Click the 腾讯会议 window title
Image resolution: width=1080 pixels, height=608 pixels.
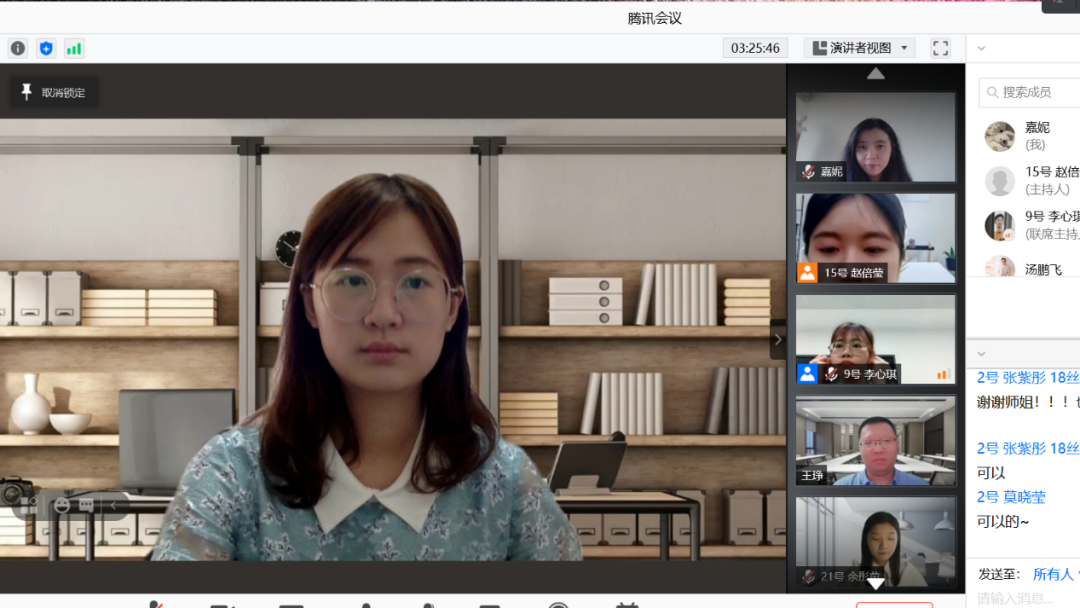654,19
